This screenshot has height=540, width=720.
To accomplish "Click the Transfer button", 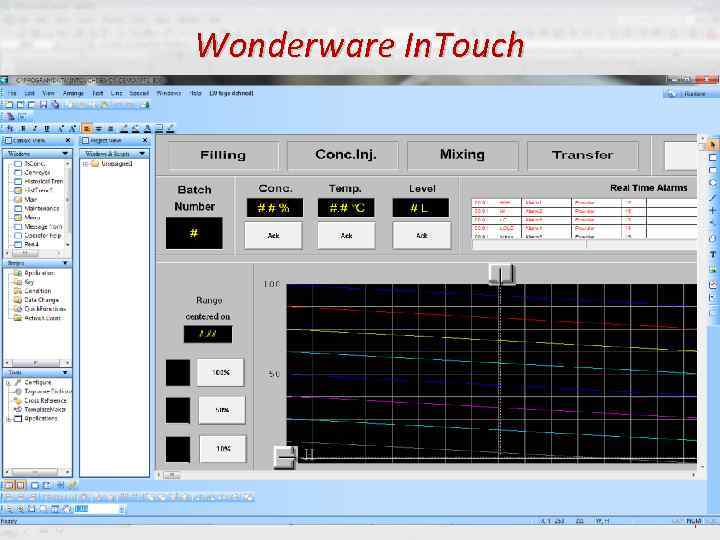I will (582, 155).
